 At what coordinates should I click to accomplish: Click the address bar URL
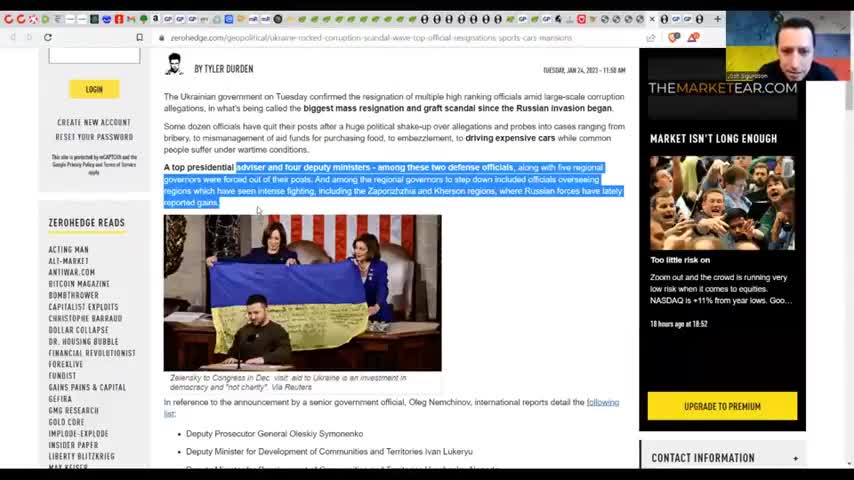point(371,38)
